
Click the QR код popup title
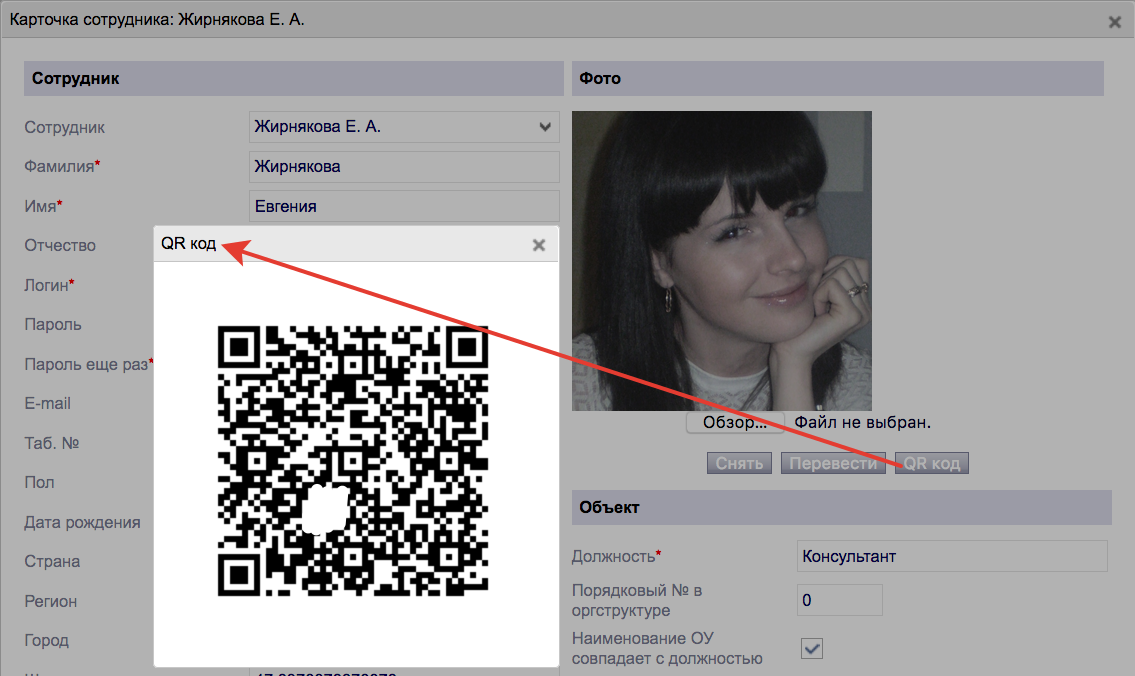(188, 243)
